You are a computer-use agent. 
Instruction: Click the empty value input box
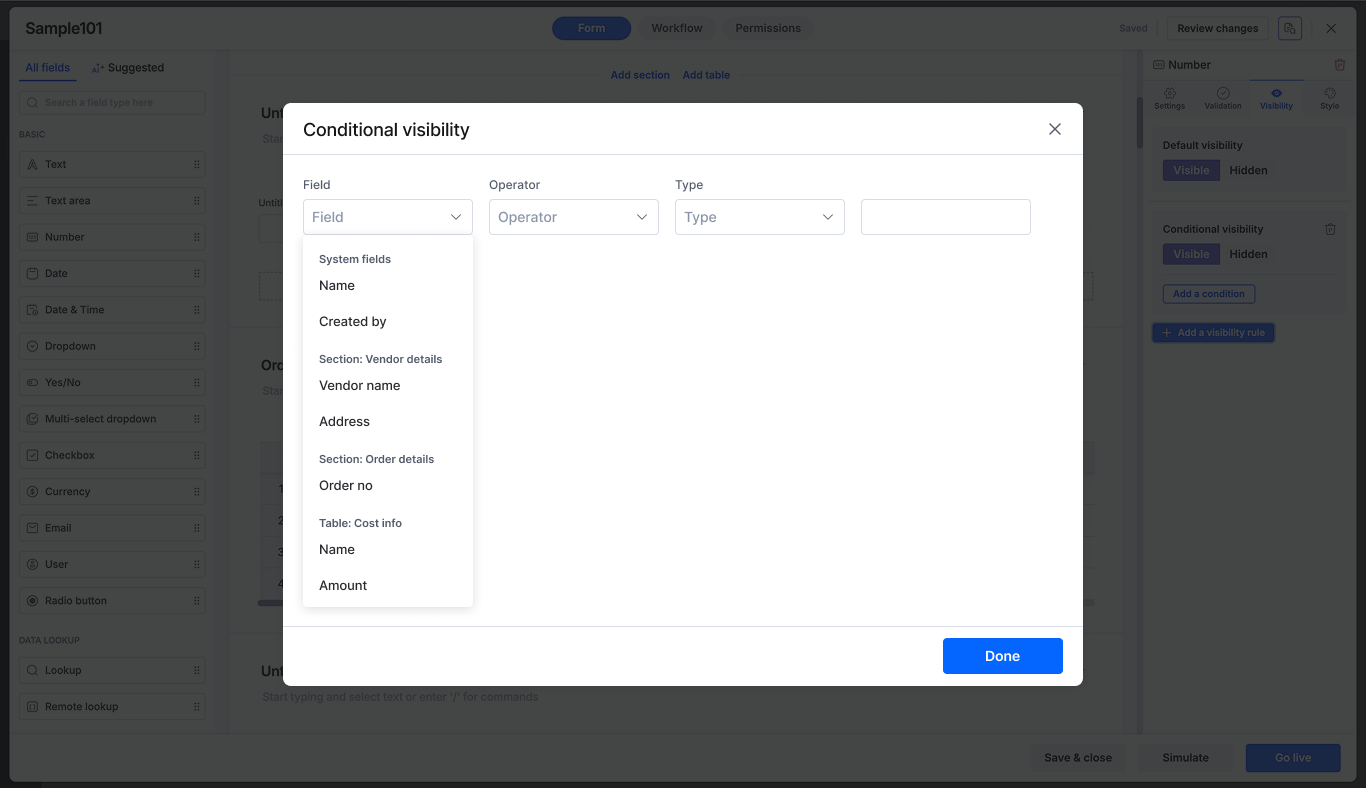(x=945, y=217)
